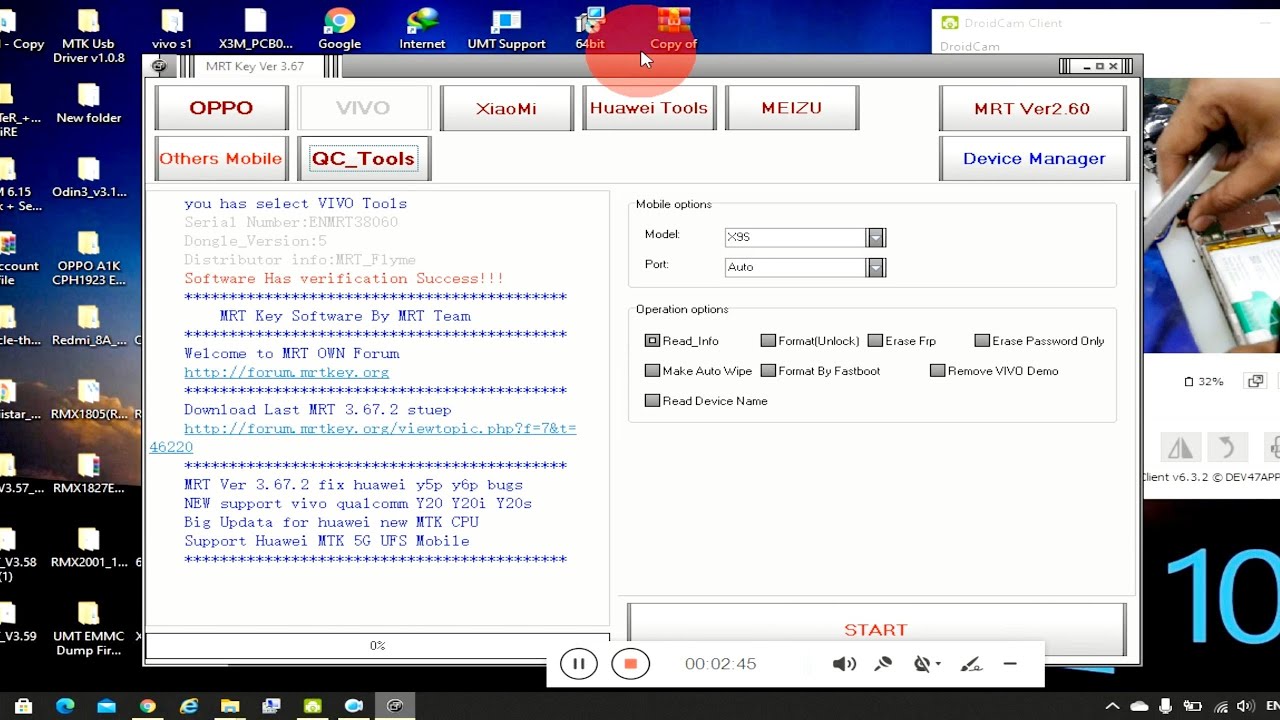
Task: Open the QC_Tools tab
Action: pyautogui.click(x=363, y=158)
